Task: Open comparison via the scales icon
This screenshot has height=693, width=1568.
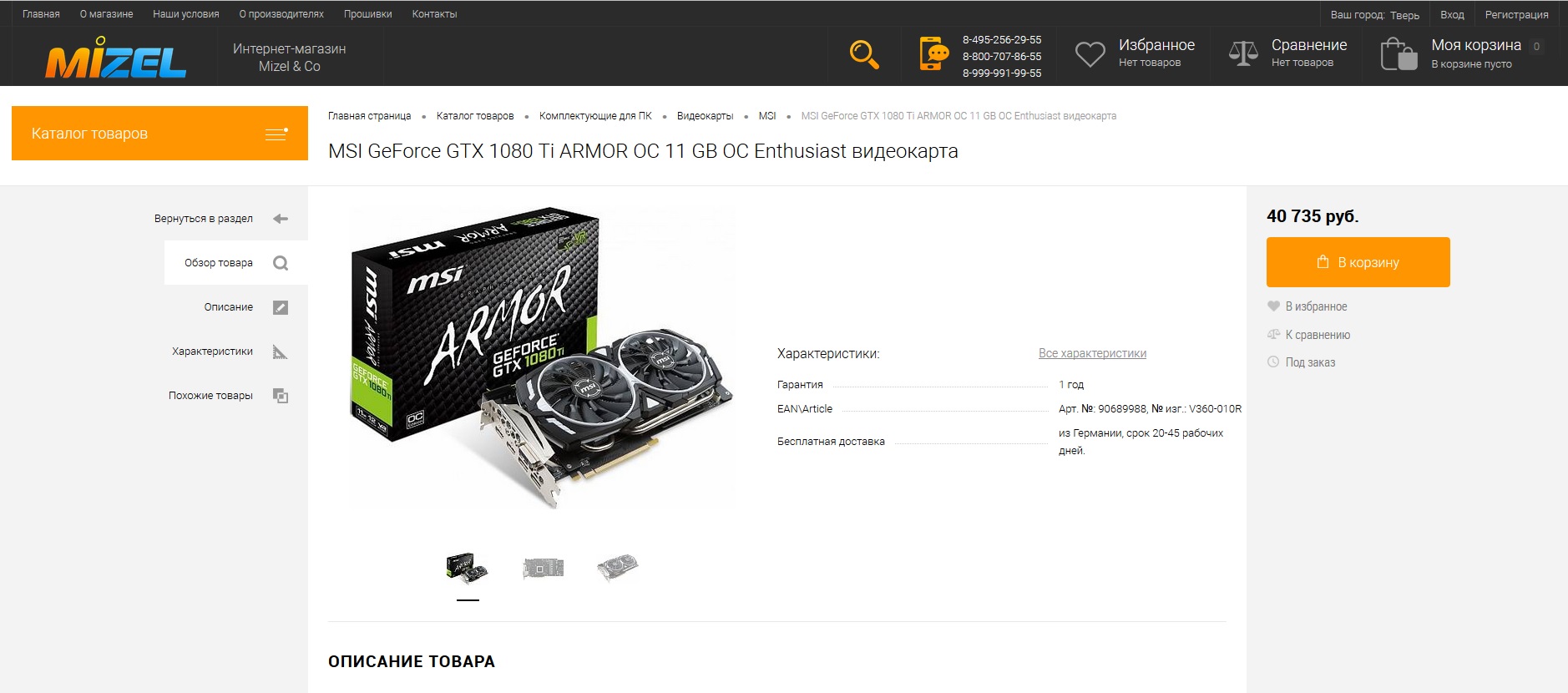Action: tap(1243, 54)
